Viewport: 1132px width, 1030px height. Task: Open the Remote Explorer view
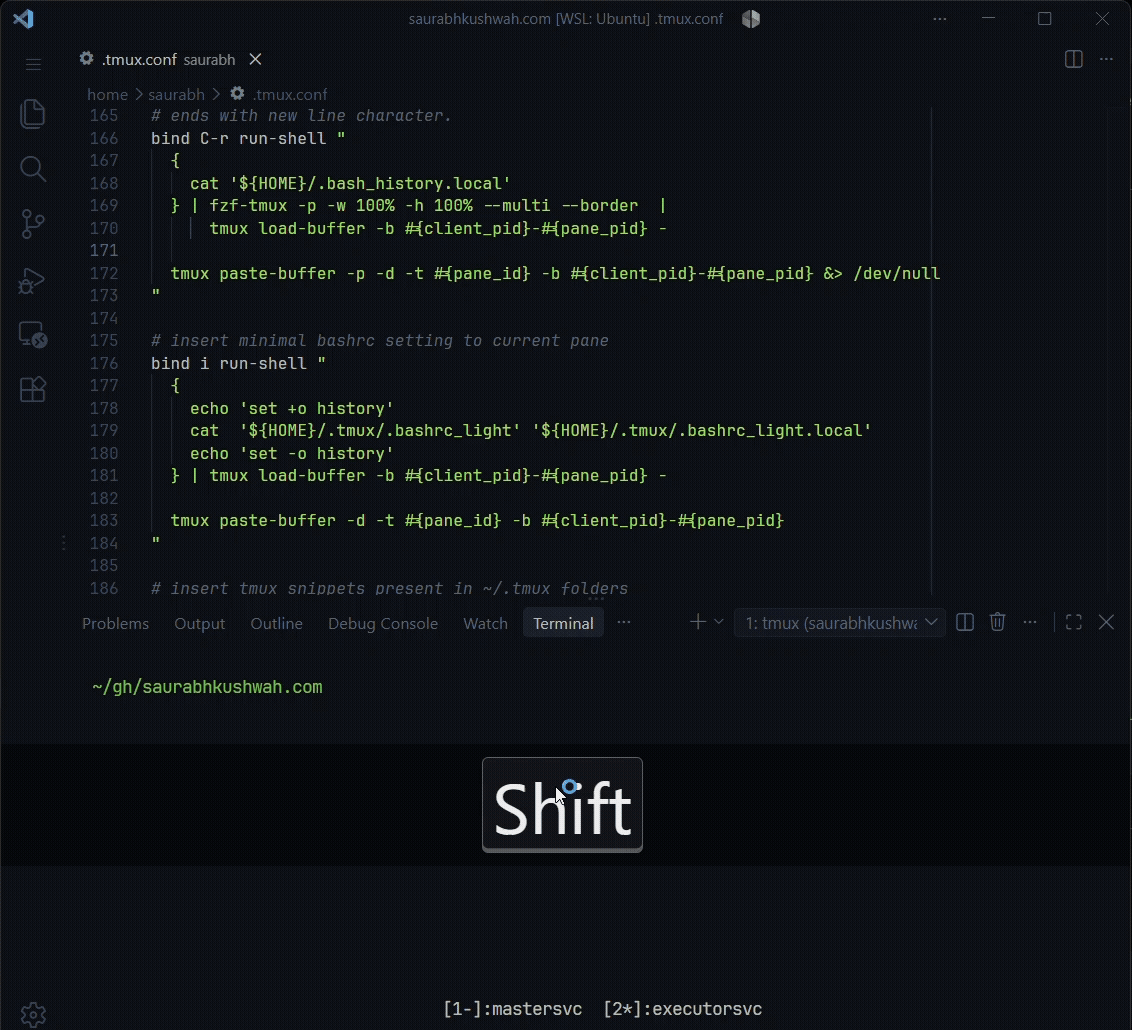click(32, 335)
